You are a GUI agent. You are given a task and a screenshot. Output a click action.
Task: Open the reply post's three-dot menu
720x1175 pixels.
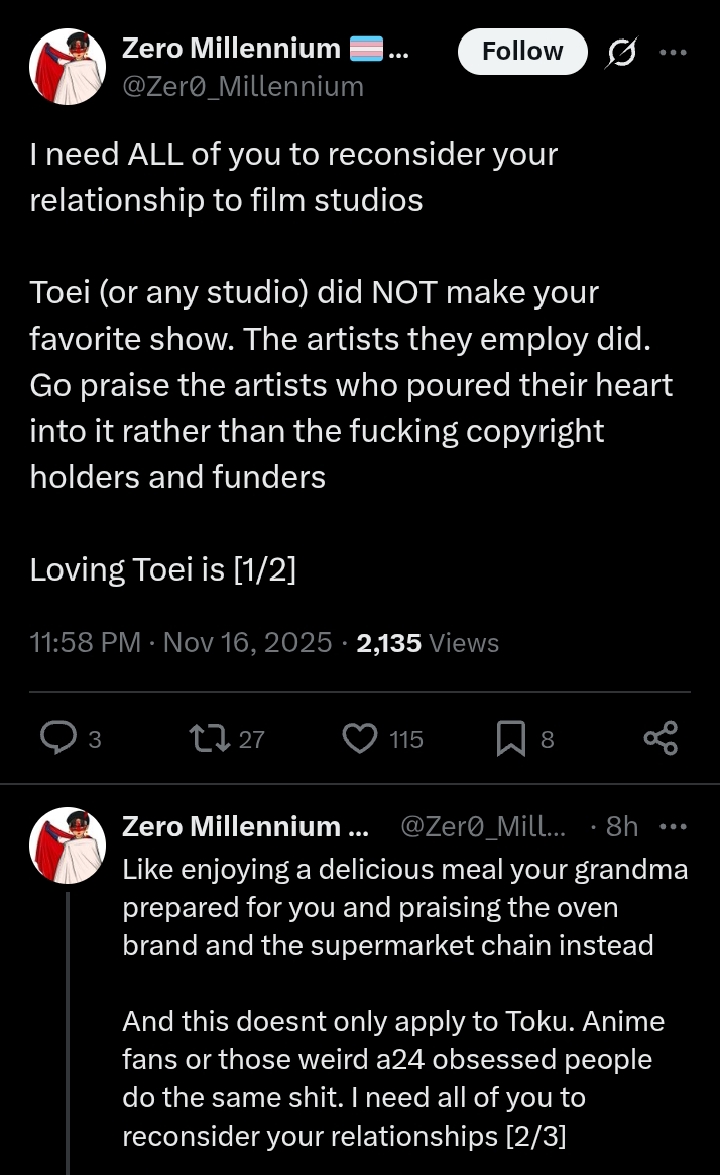point(675,826)
